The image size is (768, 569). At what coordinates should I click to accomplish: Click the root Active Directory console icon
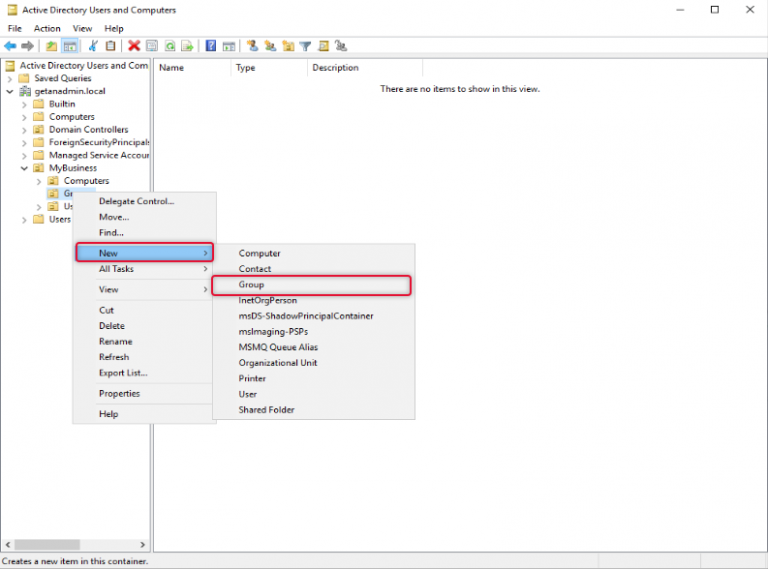10,66
